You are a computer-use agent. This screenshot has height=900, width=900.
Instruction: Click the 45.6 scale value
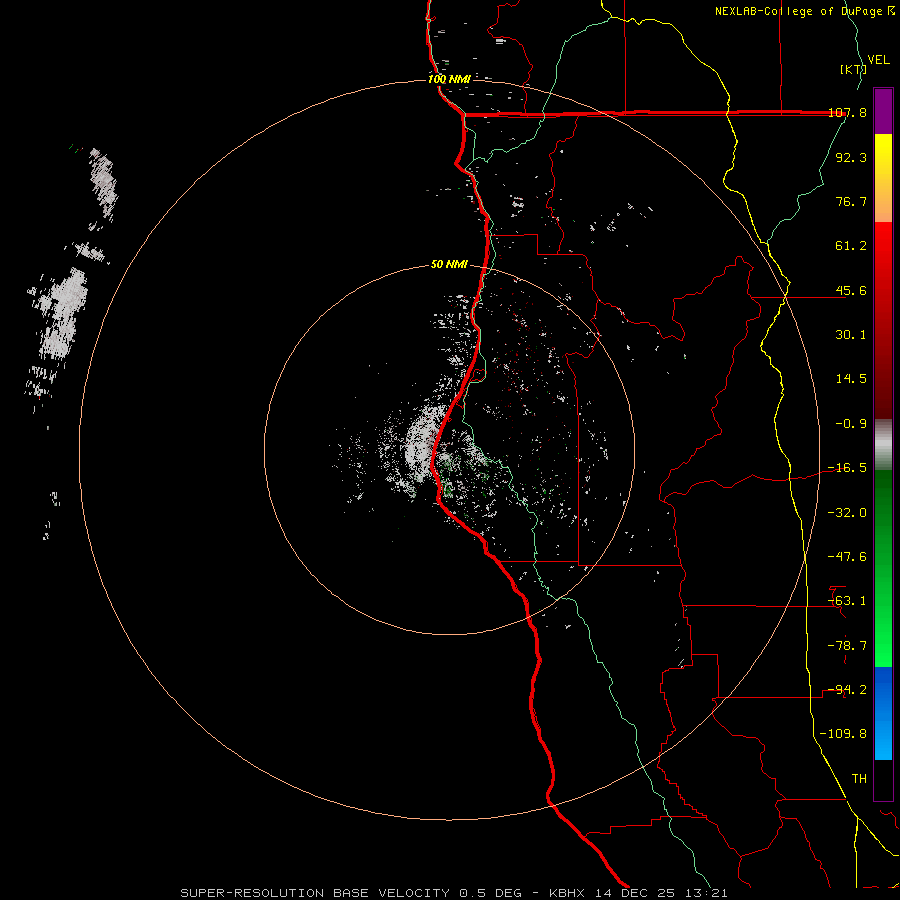click(851, 290)
